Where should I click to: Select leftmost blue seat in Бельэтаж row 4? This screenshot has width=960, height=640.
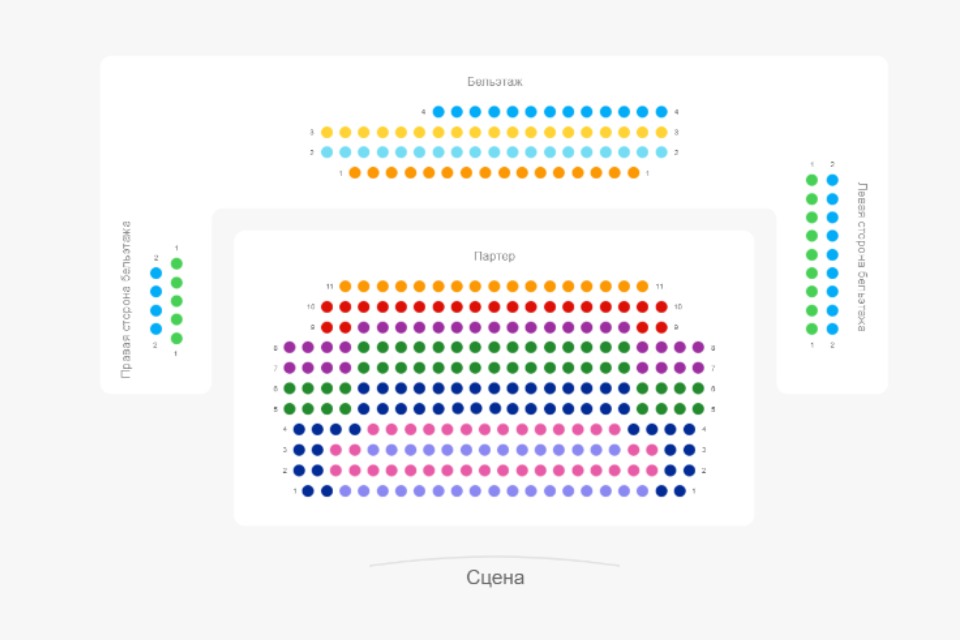[438, 112]
